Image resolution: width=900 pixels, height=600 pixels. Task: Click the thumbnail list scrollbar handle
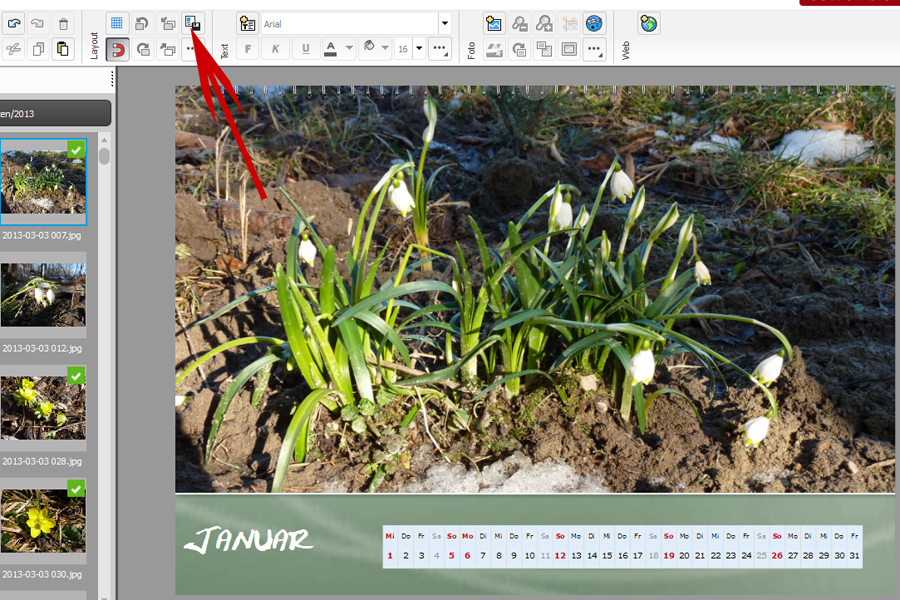[x=104, y=156]
